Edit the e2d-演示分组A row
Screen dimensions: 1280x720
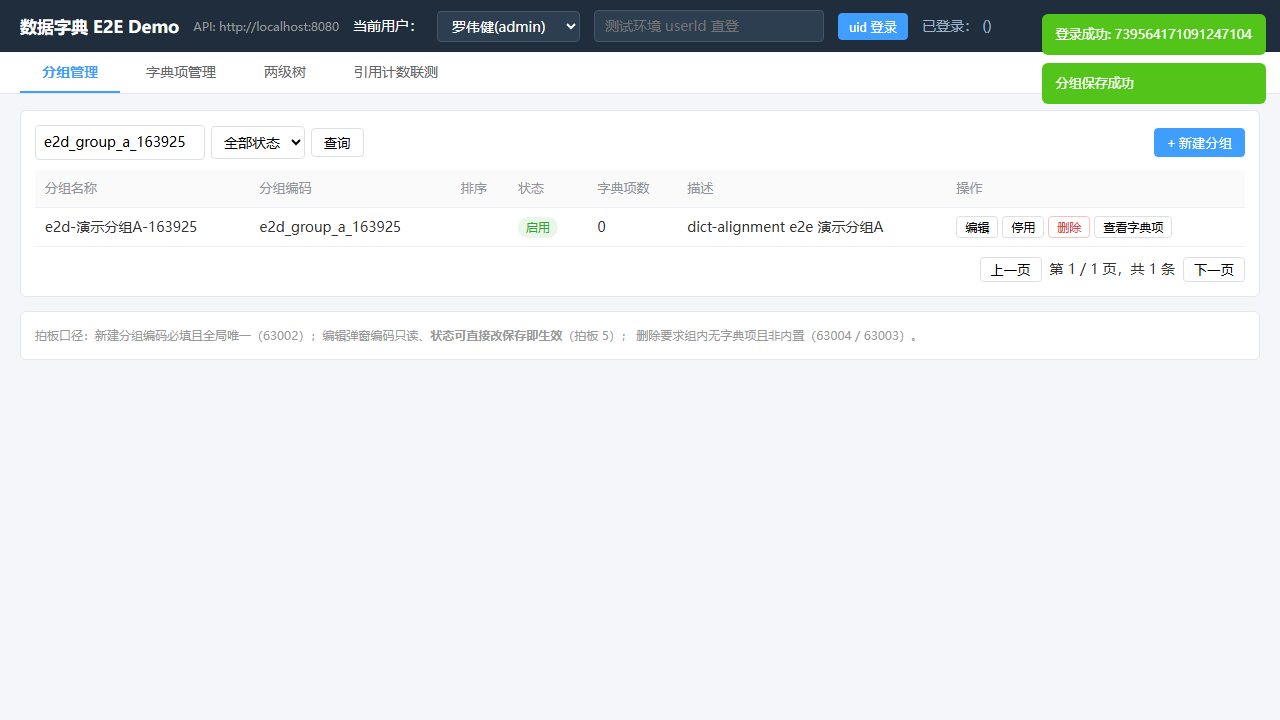977,227
